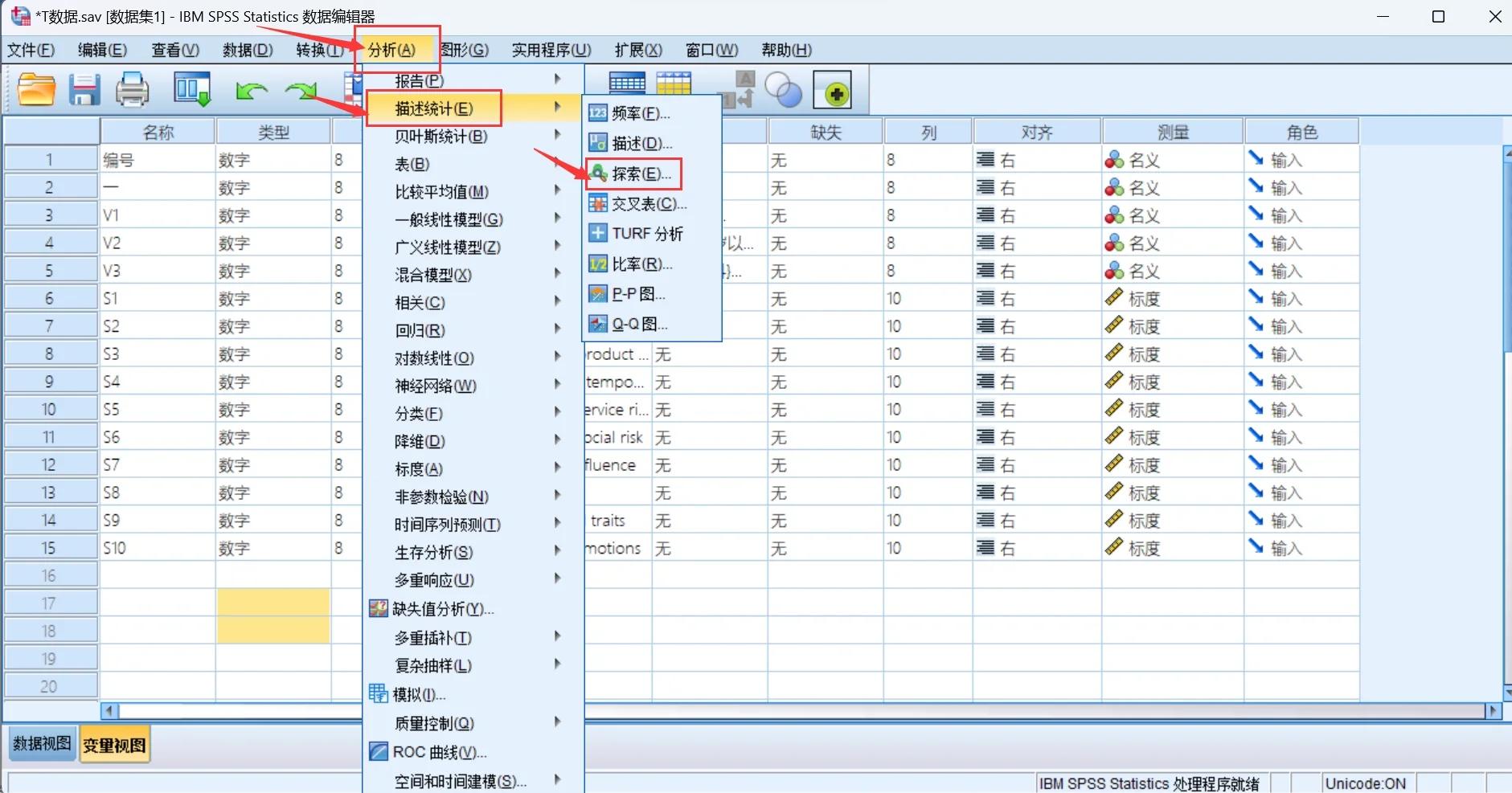Click the 缺失值分析(V) icon
This screenshot has width=1512, height=793.
379,608
